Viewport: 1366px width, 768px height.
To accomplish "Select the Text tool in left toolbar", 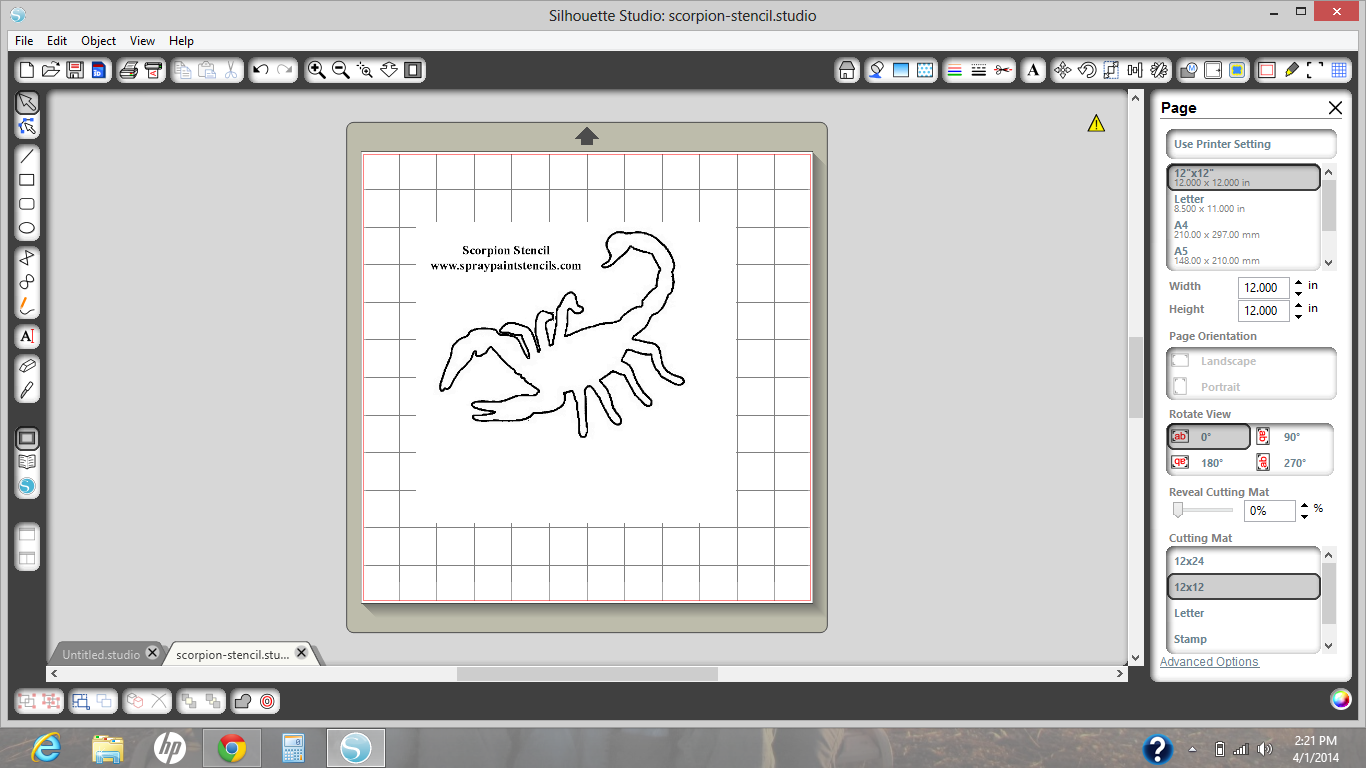I will click(27, 337).
